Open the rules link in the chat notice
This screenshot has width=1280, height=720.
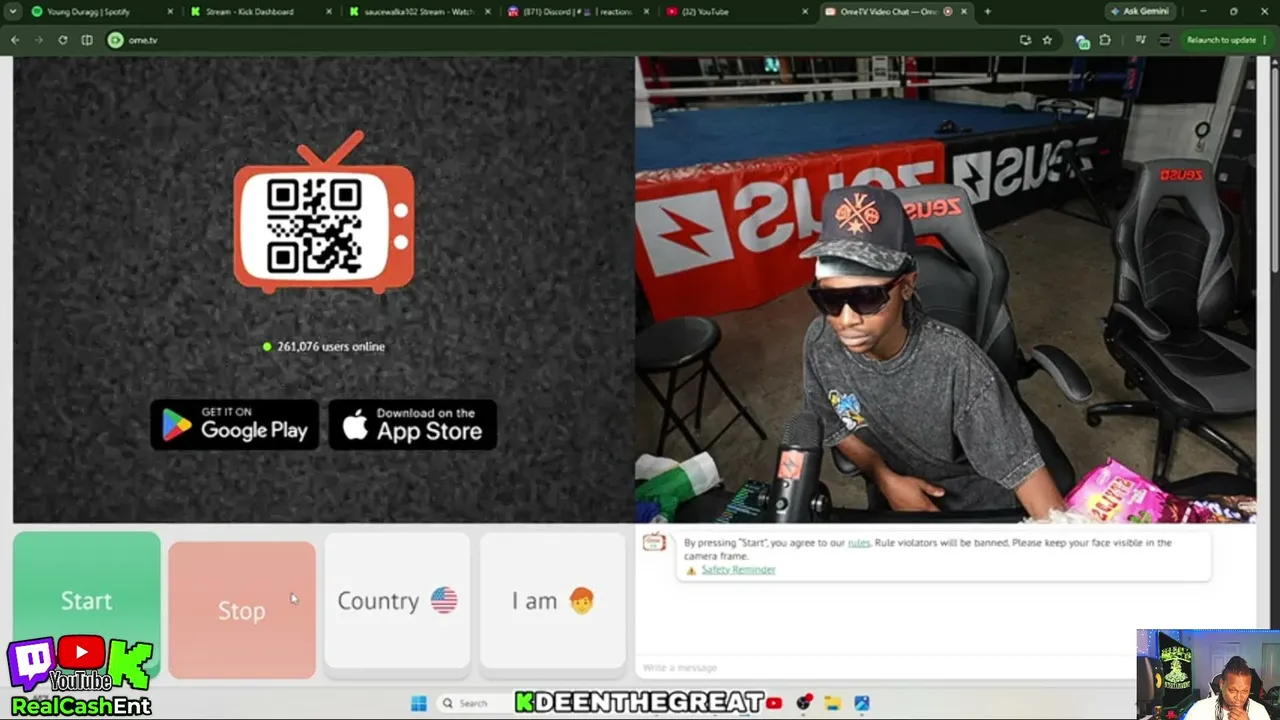pos(859,543)
